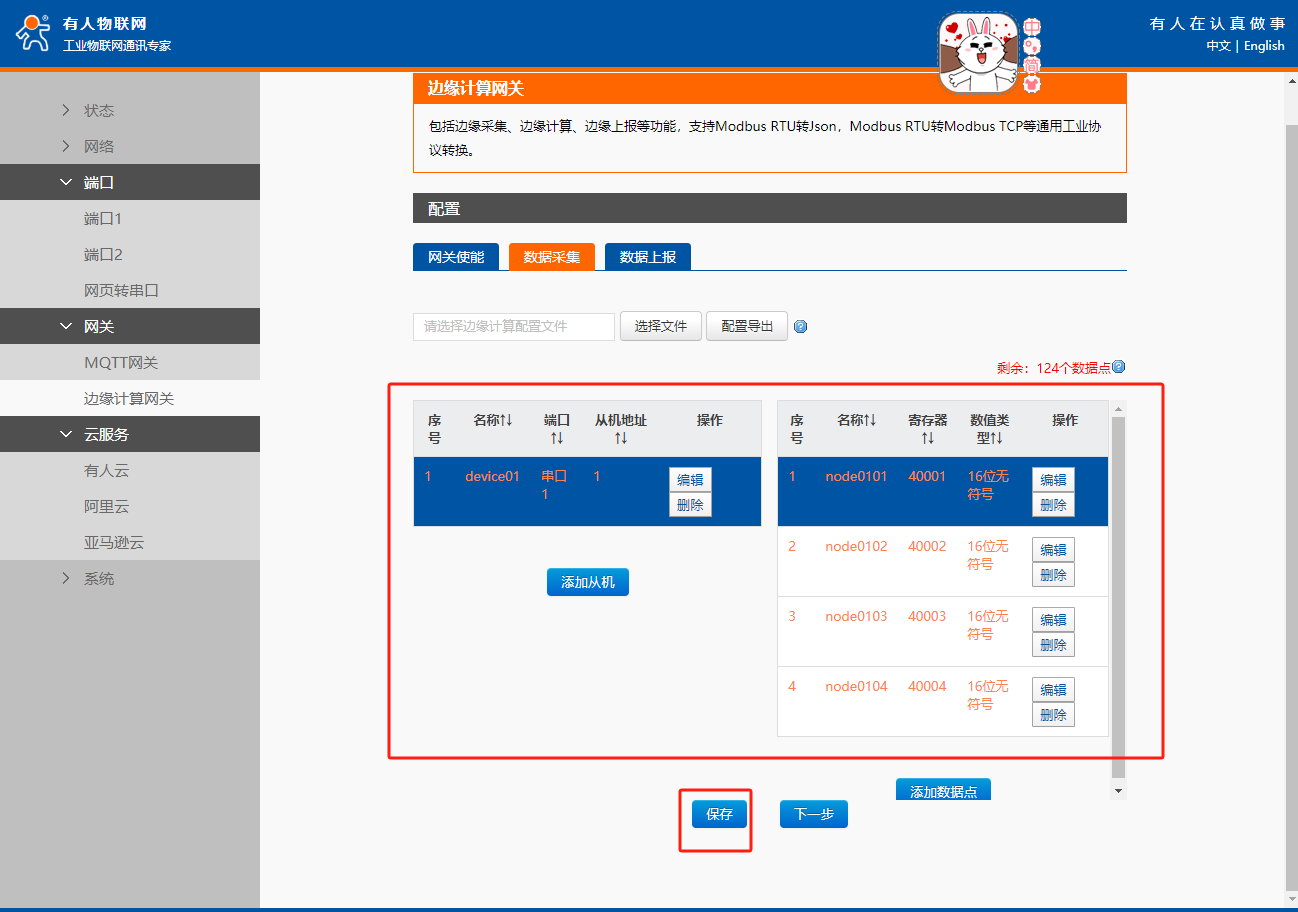The width and height of the screenshot is (1298, 912).
Task: Sort data points by 数值类型 column
Action: pyautogui.click(x=989, y=429)
